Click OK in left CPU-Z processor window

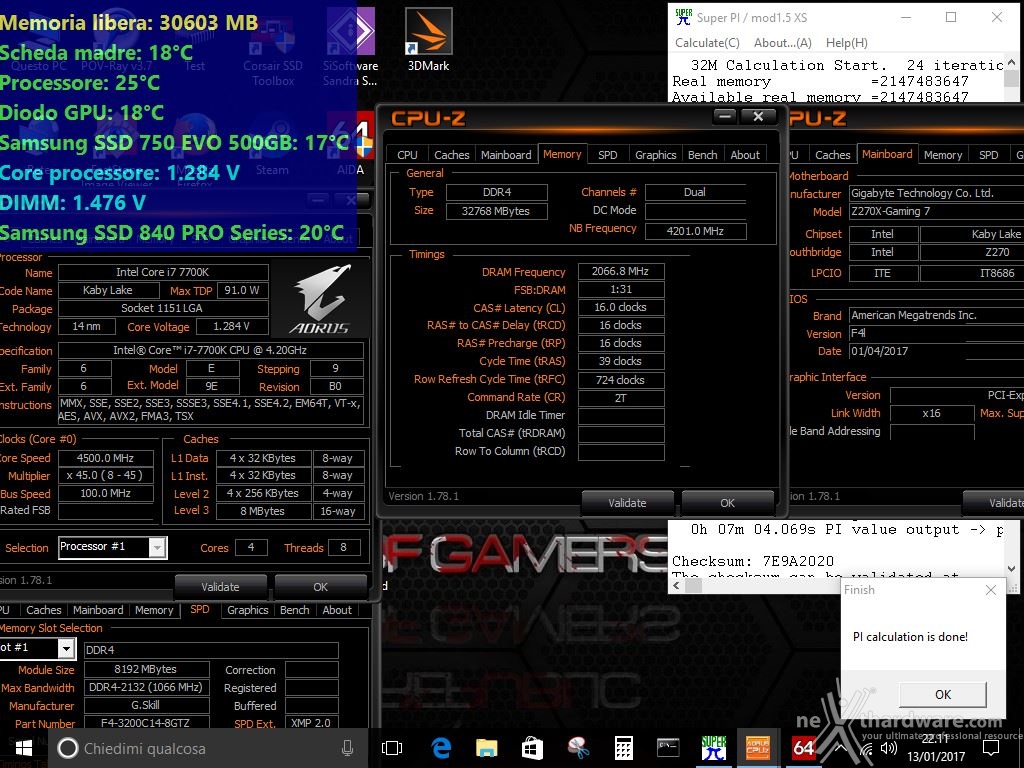coord(321,586)
